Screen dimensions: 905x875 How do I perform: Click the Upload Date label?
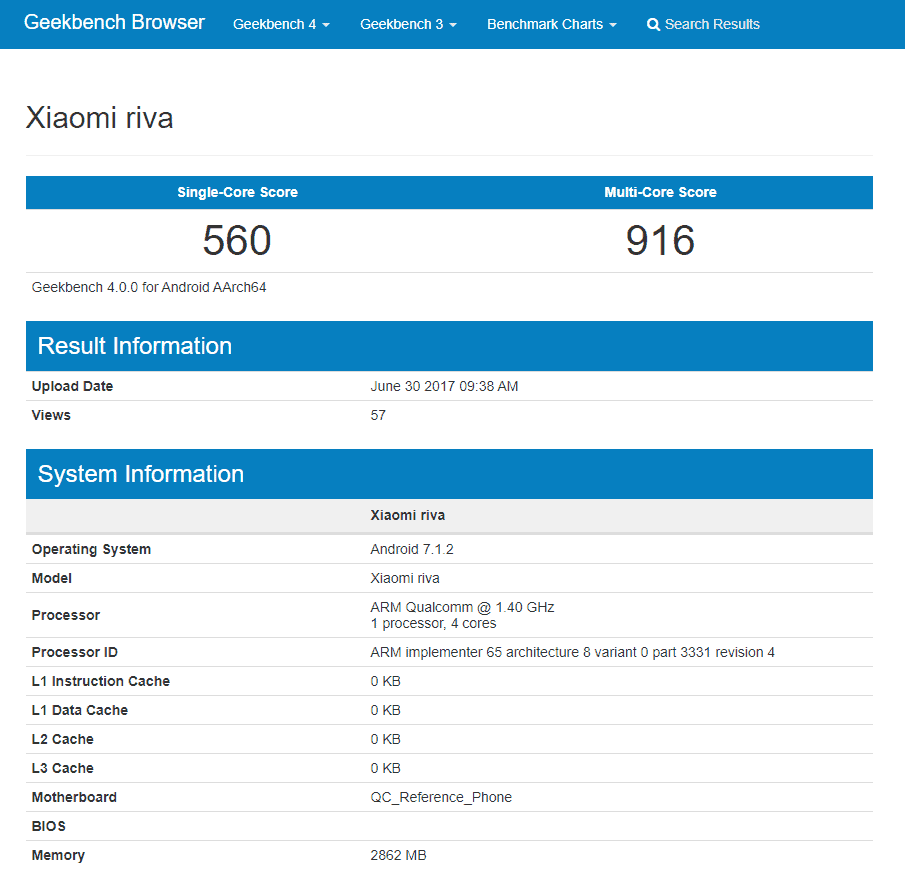point(72,386)
